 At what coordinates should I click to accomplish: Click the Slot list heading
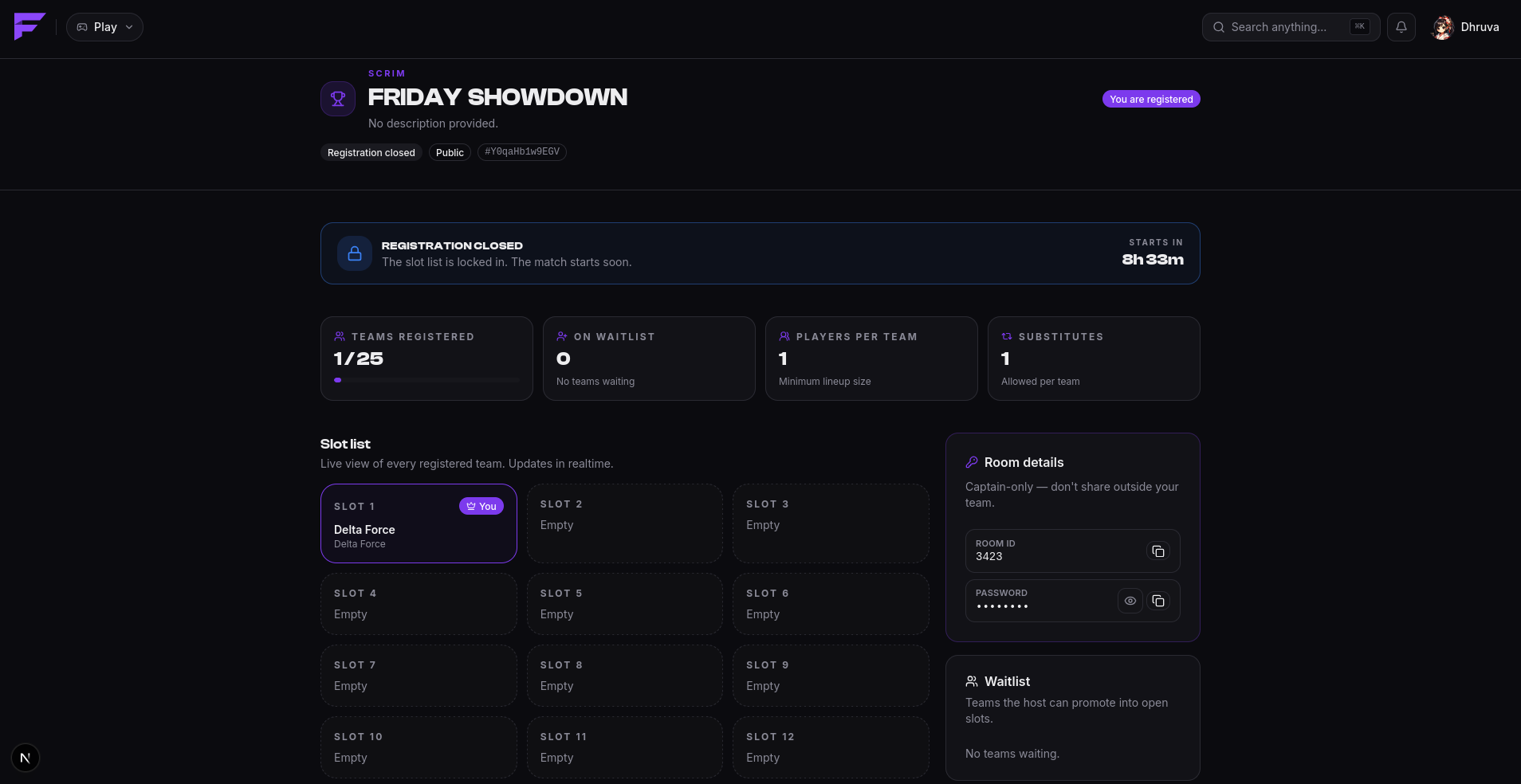(x=345, y=444)
